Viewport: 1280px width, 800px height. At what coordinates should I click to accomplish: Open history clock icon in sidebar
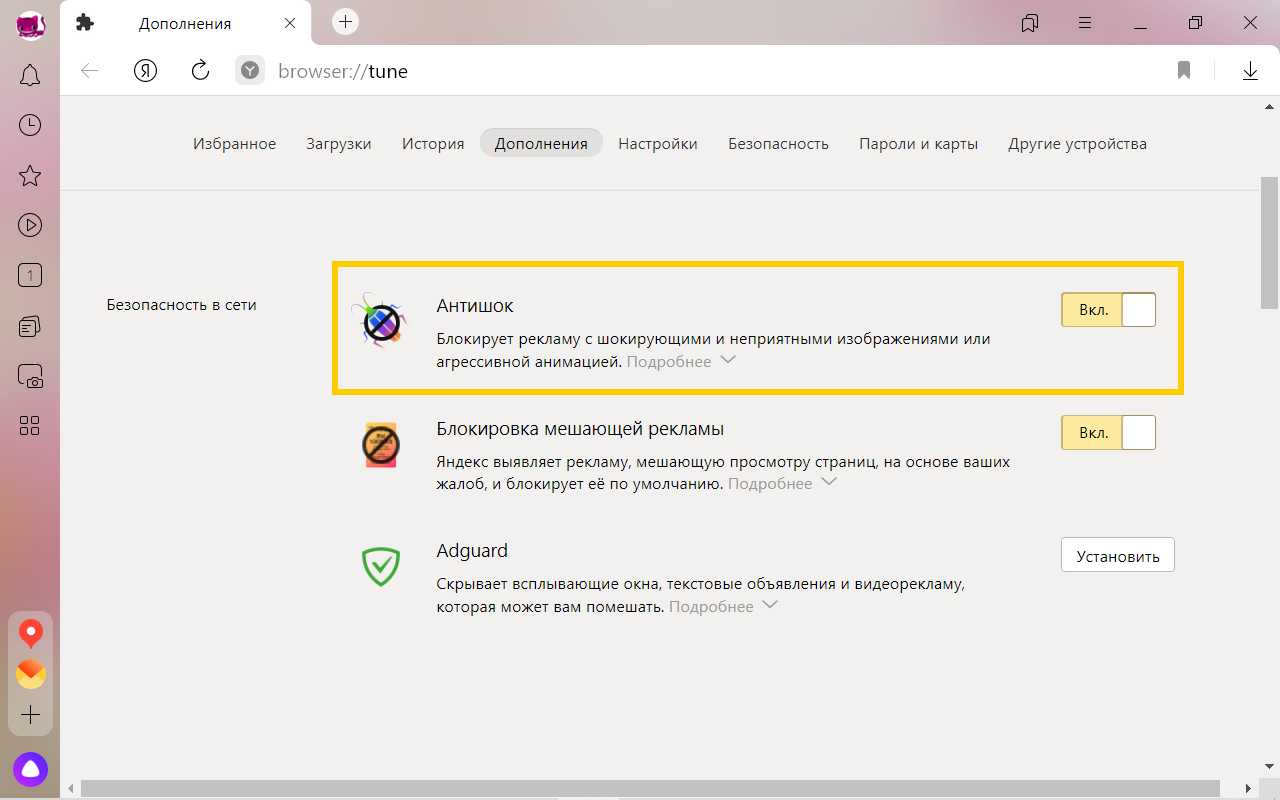pyautogui.click(x=30, y=125)
